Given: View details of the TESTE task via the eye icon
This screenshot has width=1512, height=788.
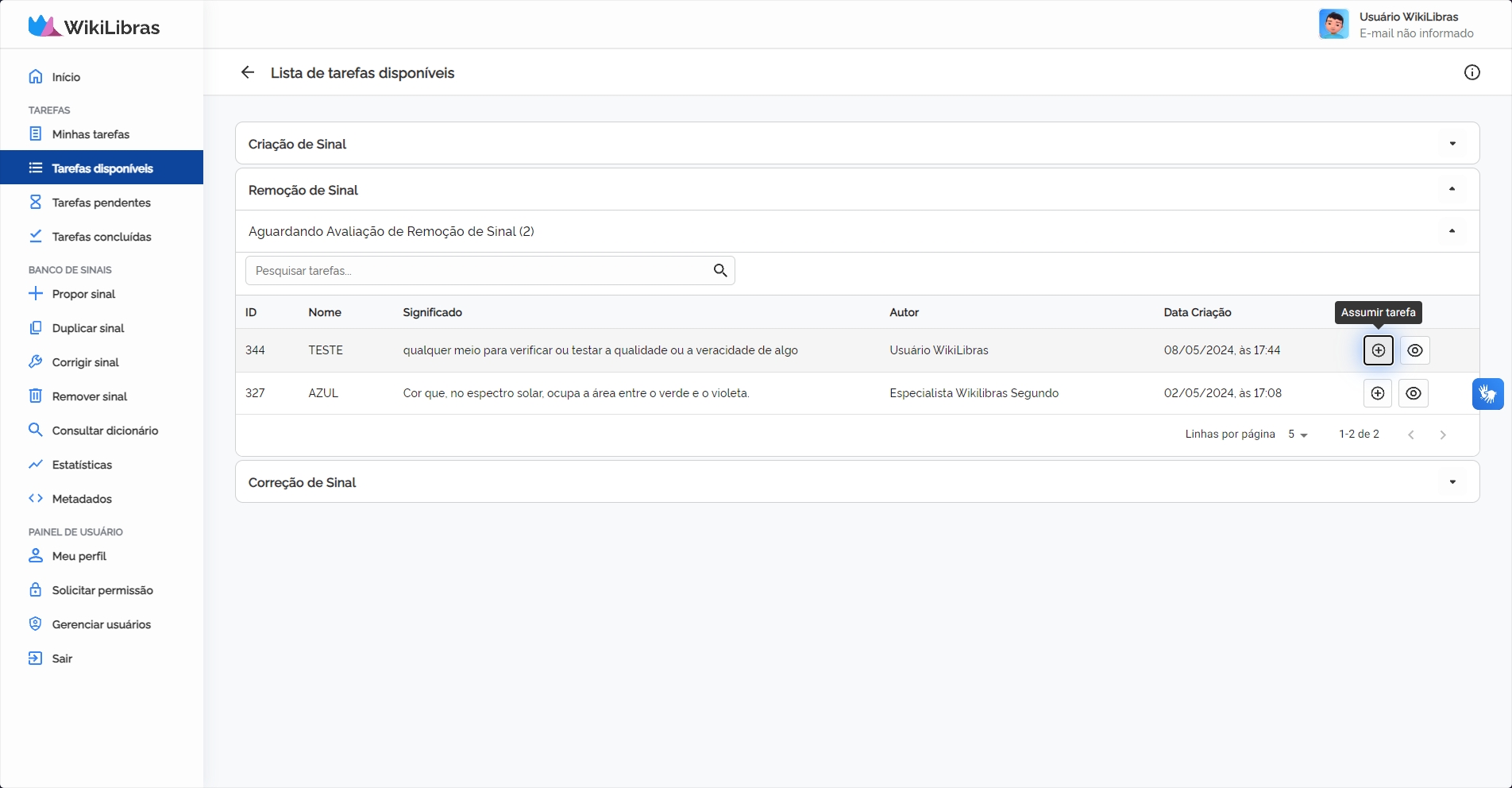Looking at the screenshot, I should [1414, 350].
